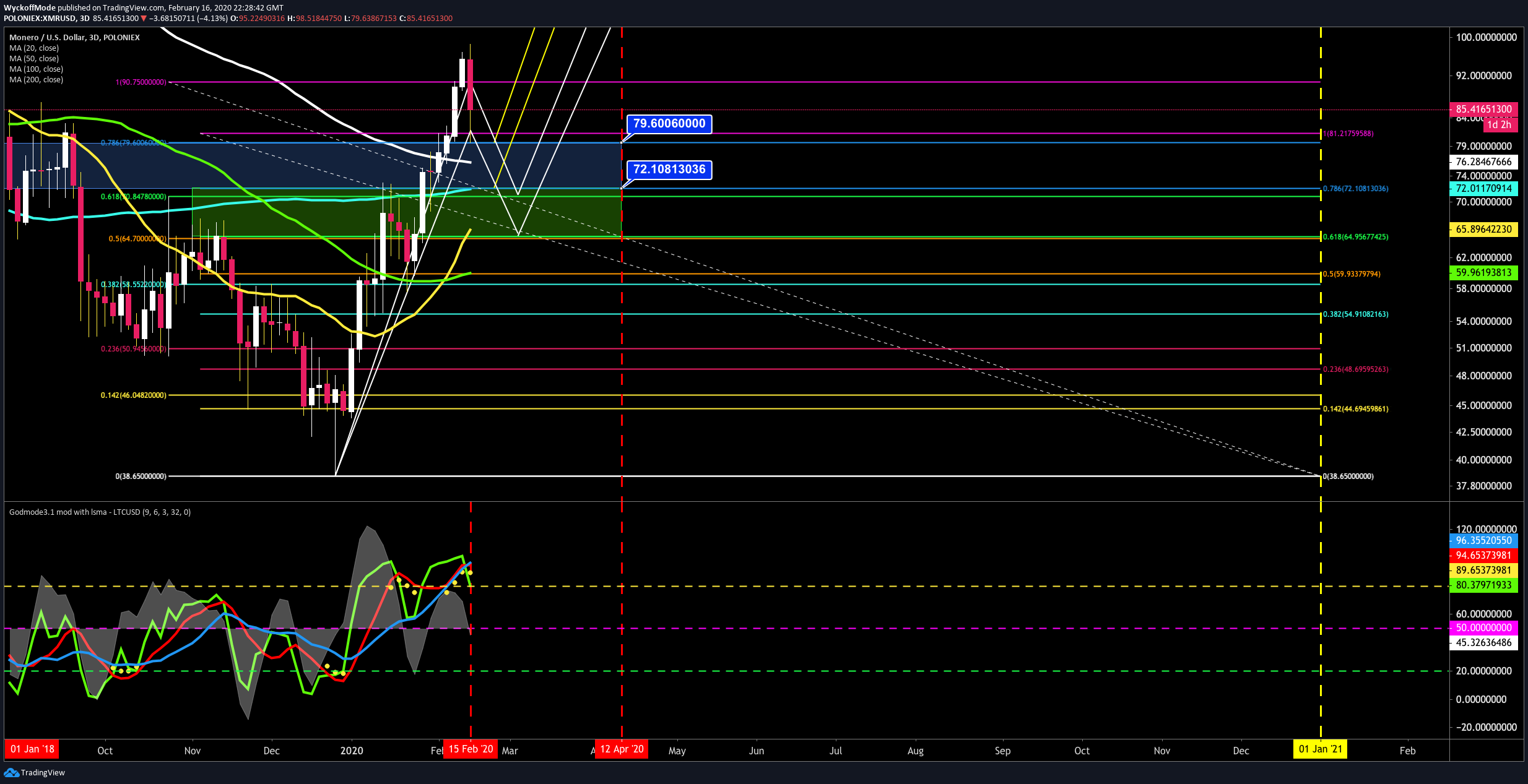Click the blue 96.35520550 indicator value

click(1483, 540)
